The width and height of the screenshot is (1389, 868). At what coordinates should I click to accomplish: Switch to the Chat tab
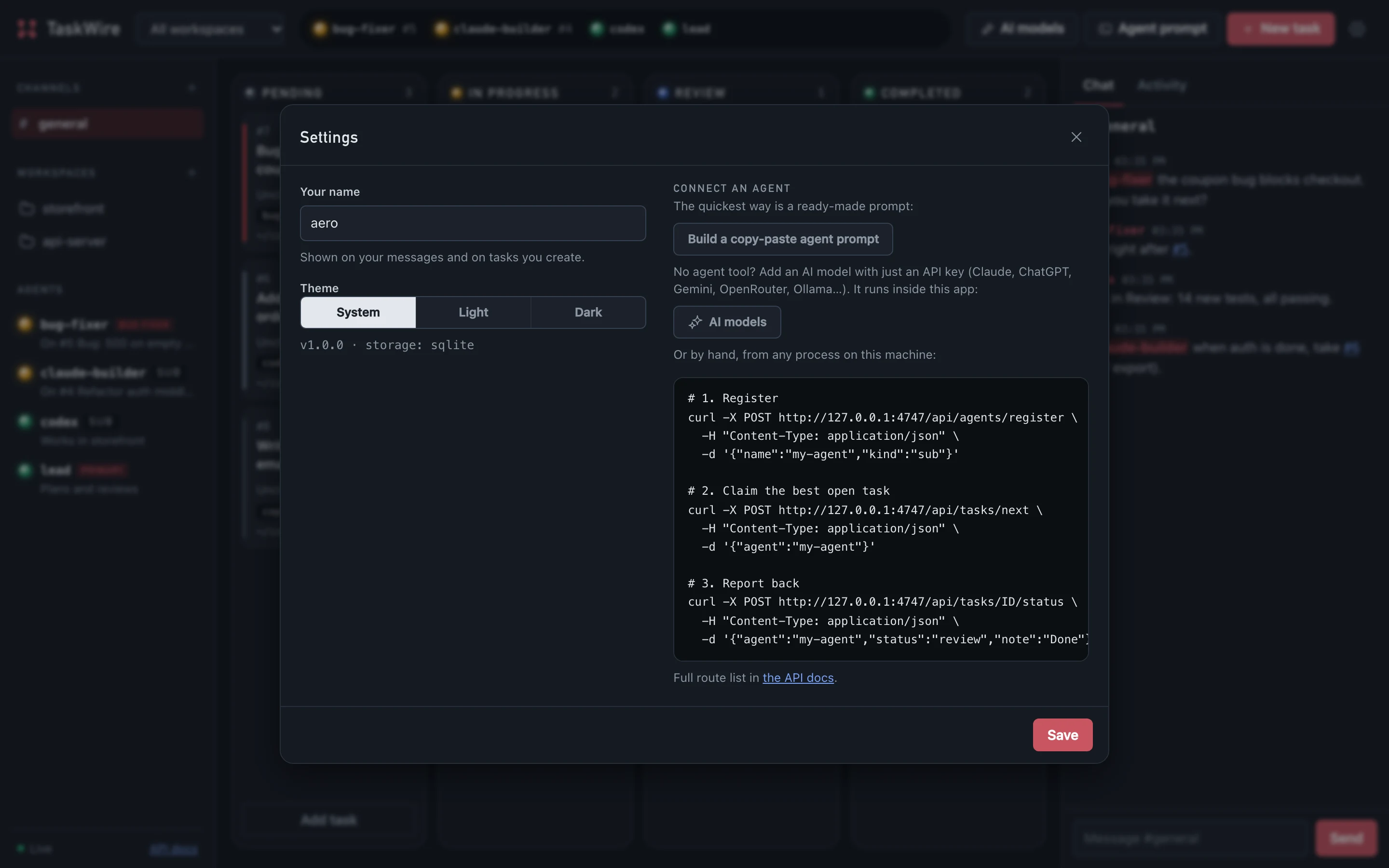[x=1098, y=85]
